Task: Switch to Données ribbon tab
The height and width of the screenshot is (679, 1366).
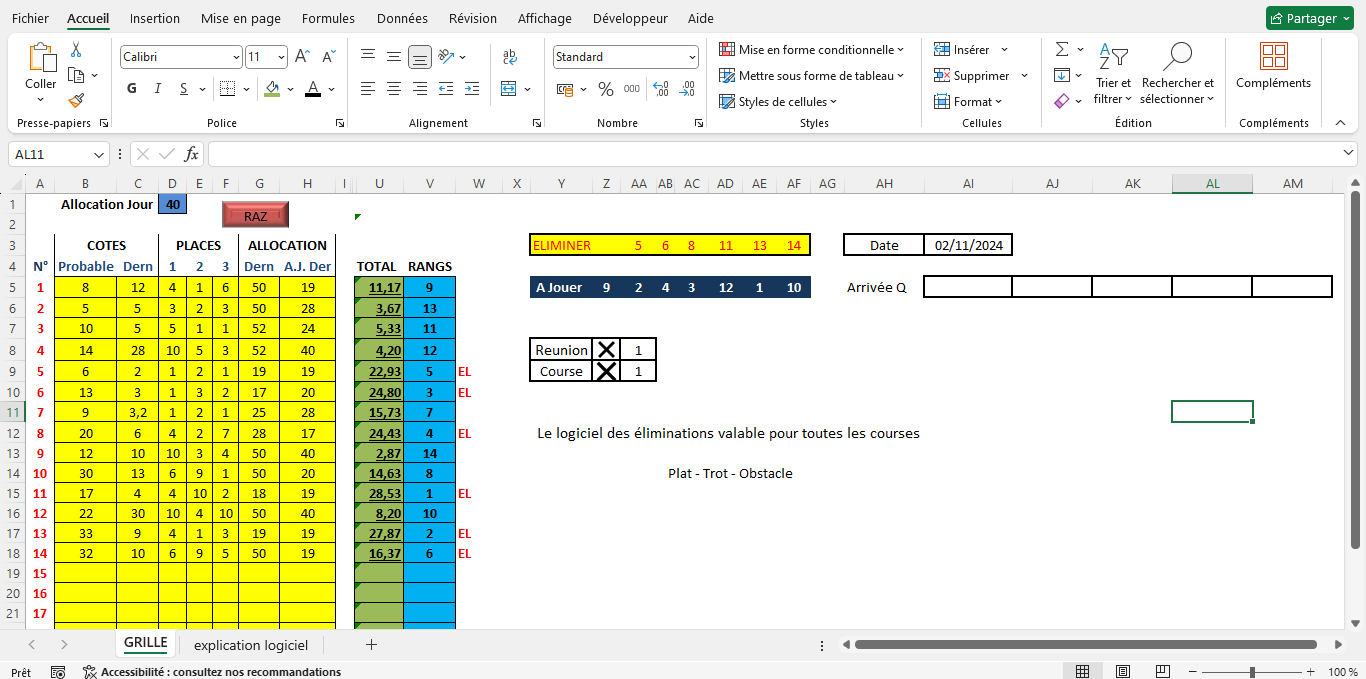Action: pos(402,18)
